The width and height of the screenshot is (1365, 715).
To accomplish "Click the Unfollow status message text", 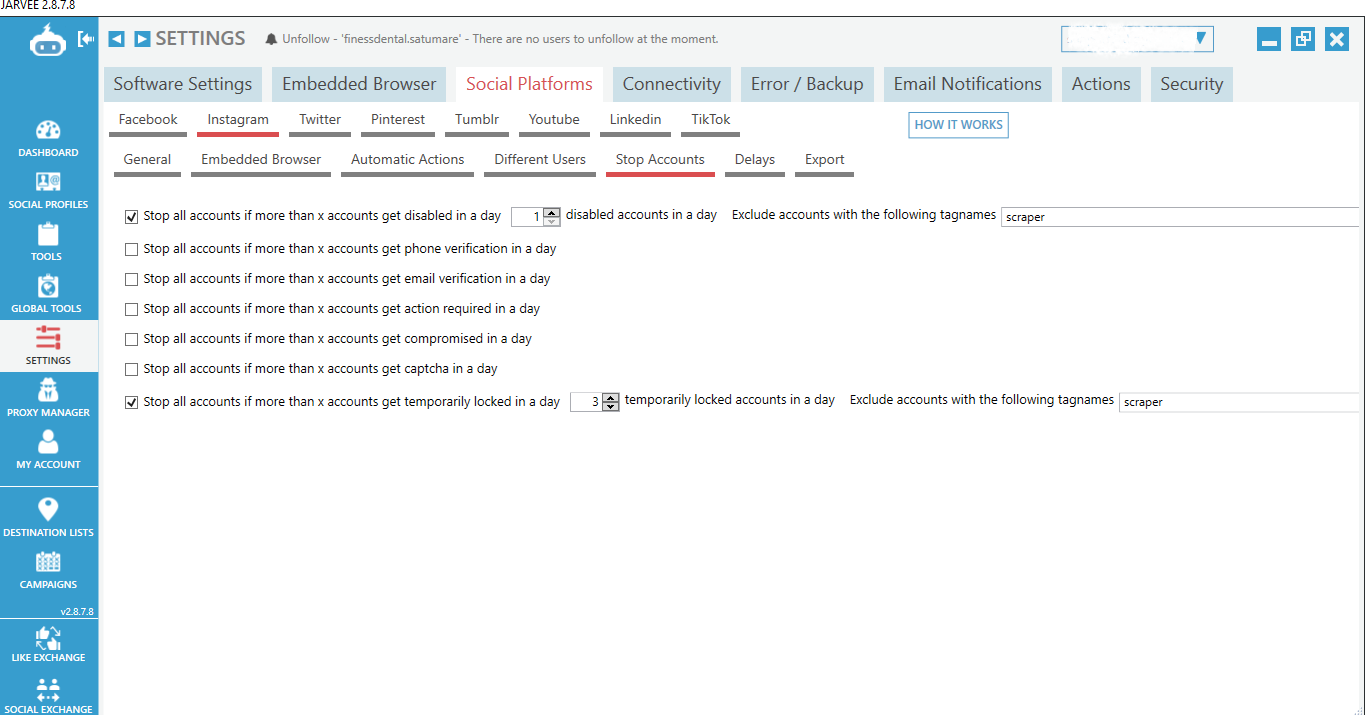I will [500, 40].
